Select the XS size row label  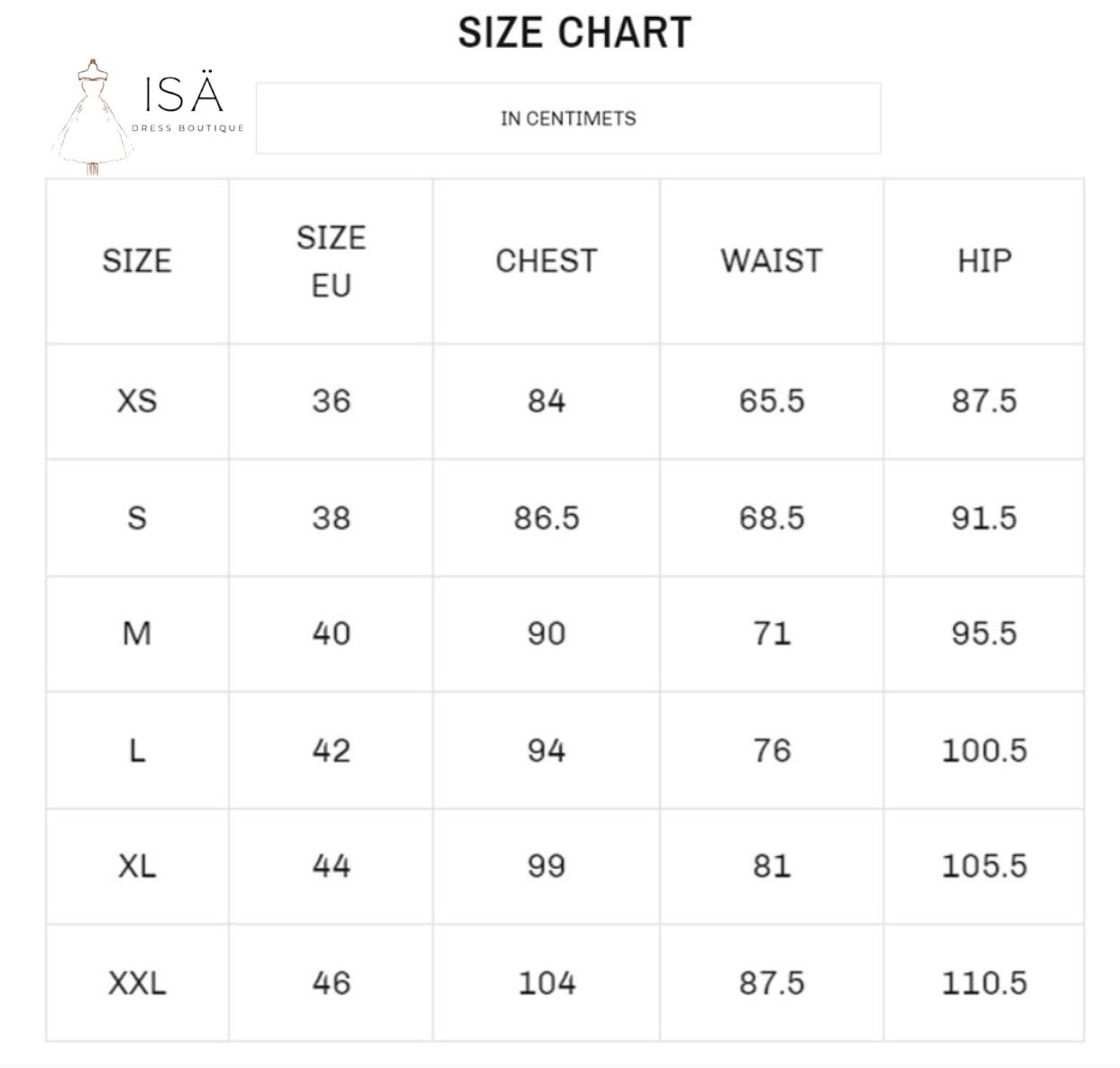click(137, 400)
